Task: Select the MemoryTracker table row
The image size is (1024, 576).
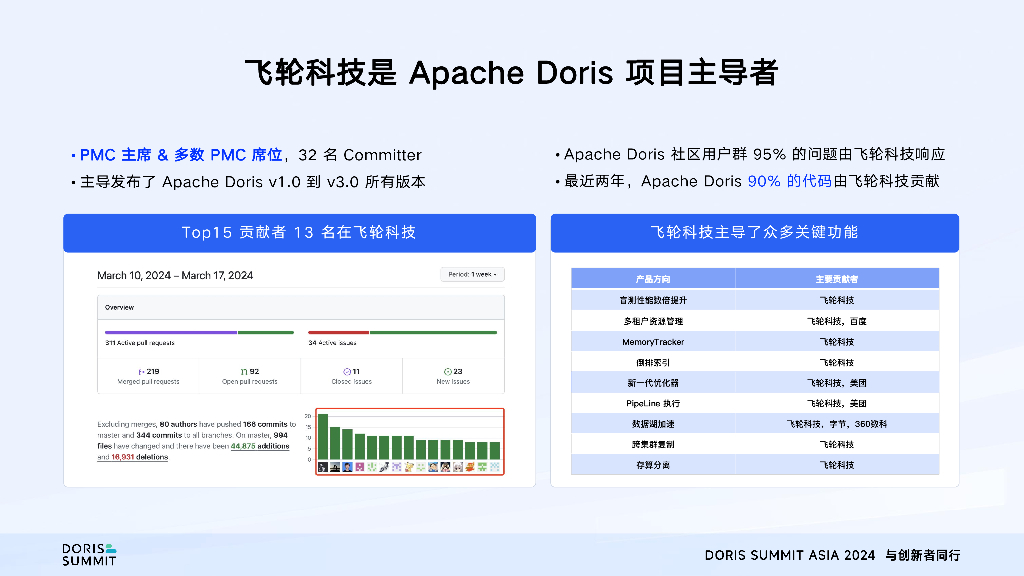Action: point(754,342)
